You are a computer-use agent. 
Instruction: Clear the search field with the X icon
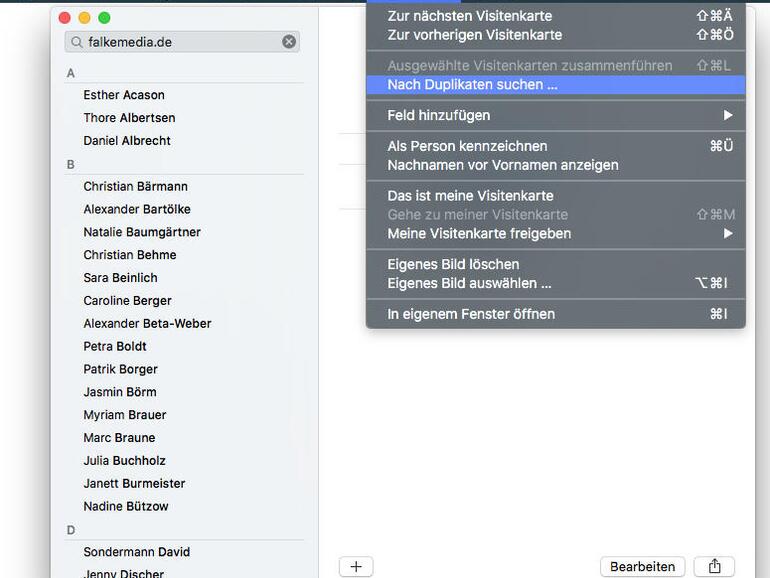[289, 42]
